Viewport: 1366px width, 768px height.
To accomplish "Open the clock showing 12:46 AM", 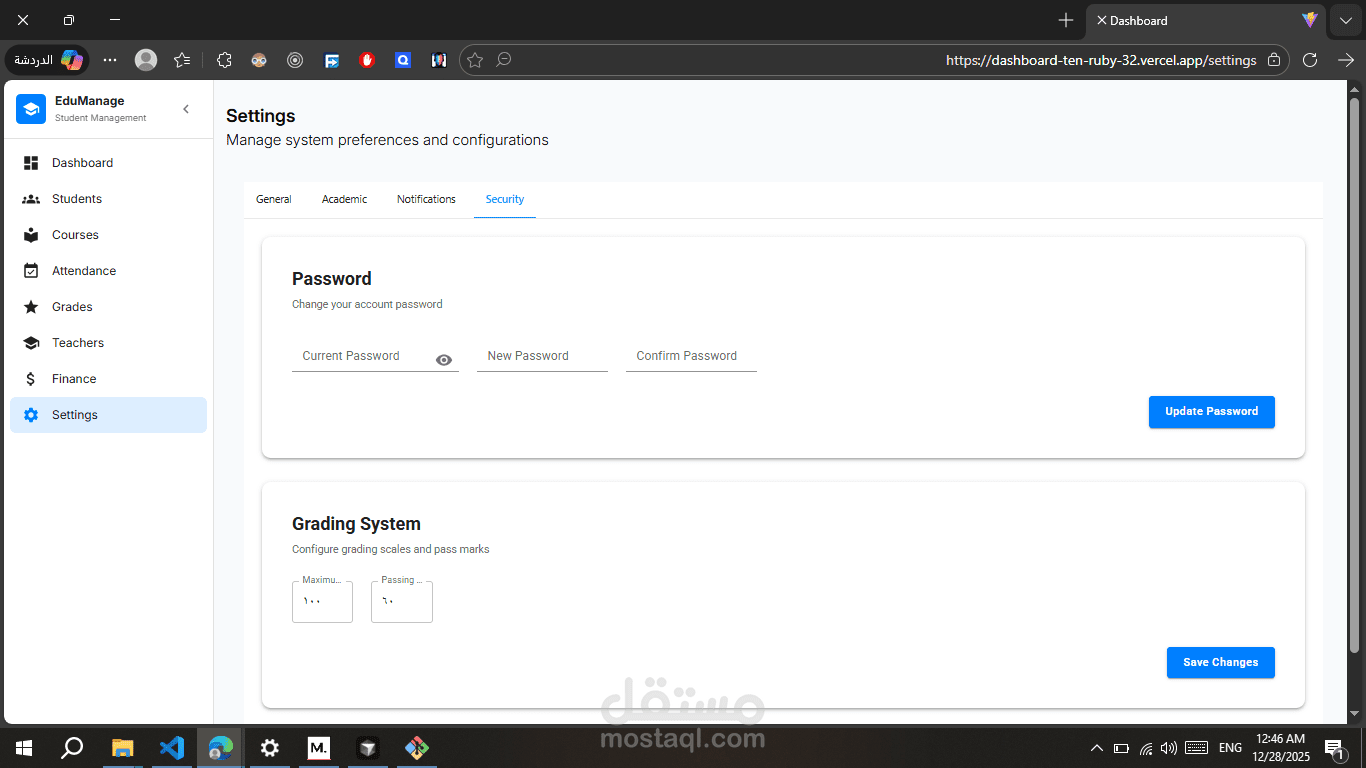I will pos(1283,748).
